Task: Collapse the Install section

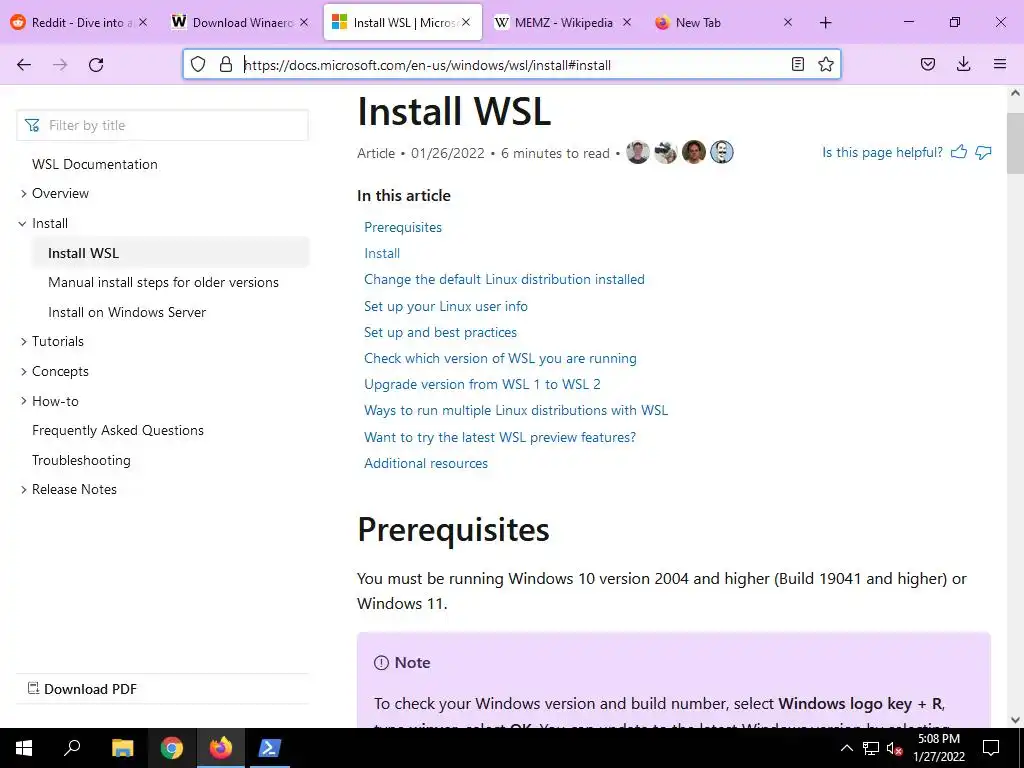Action: [x=23, y=223]
